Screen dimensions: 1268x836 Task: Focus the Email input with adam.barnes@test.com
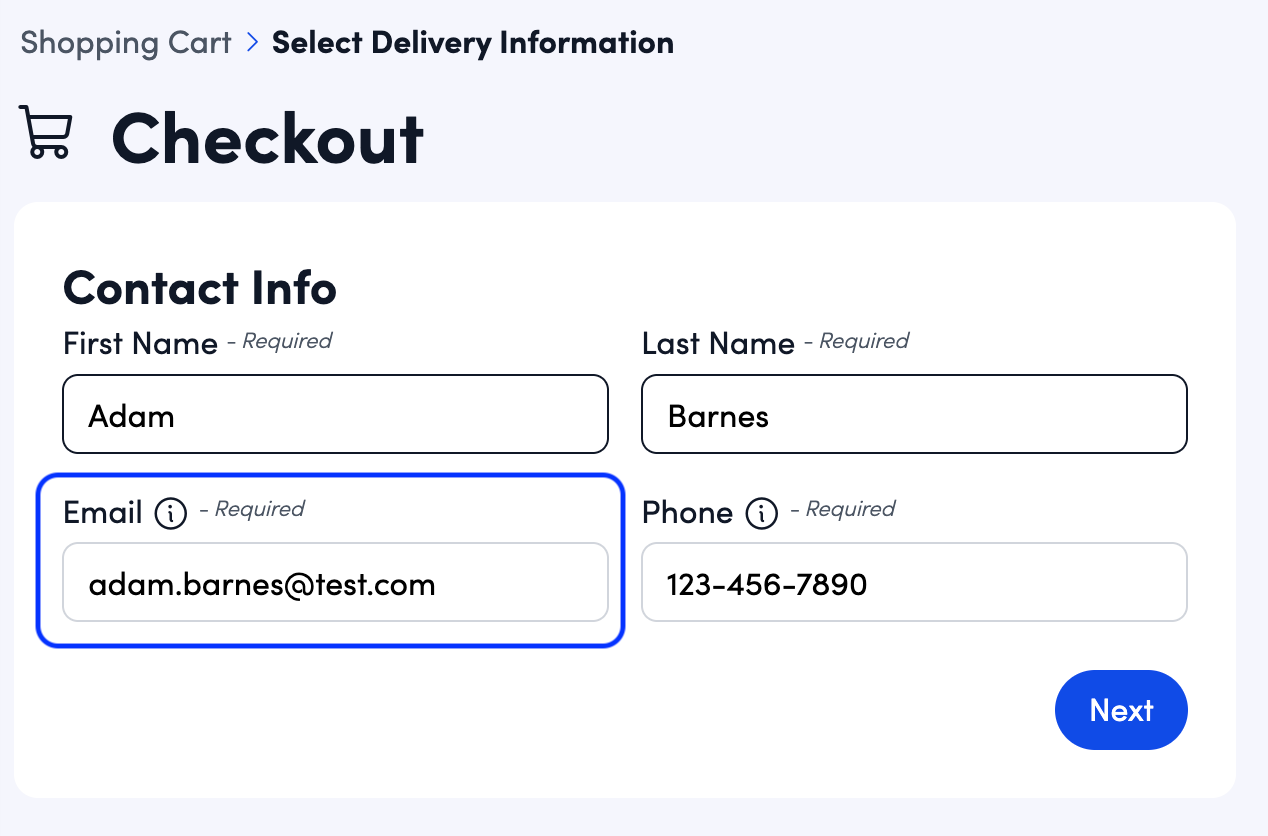pos(335,583)
